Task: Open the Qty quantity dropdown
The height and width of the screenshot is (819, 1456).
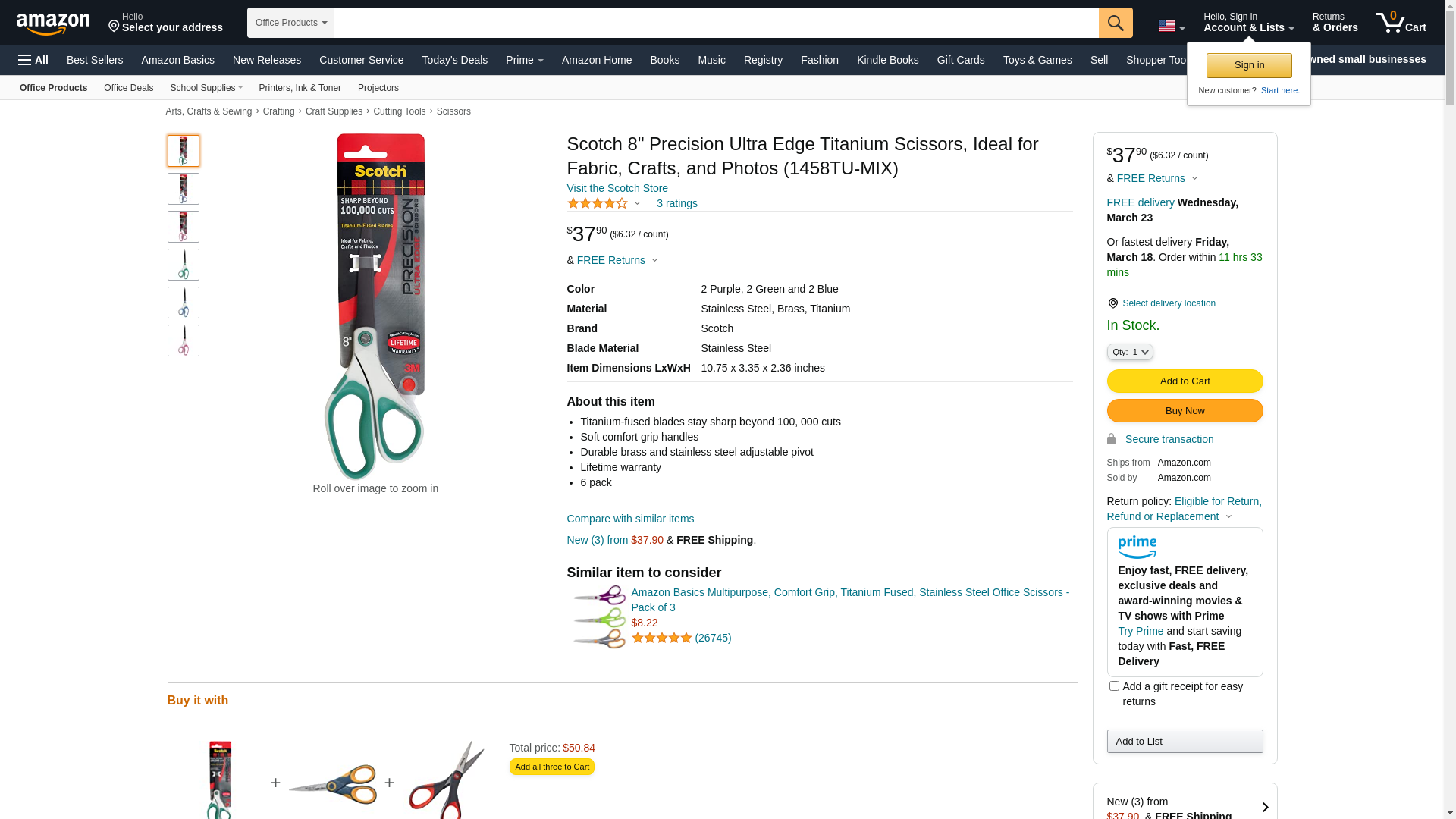Action: pos(1130,352)
